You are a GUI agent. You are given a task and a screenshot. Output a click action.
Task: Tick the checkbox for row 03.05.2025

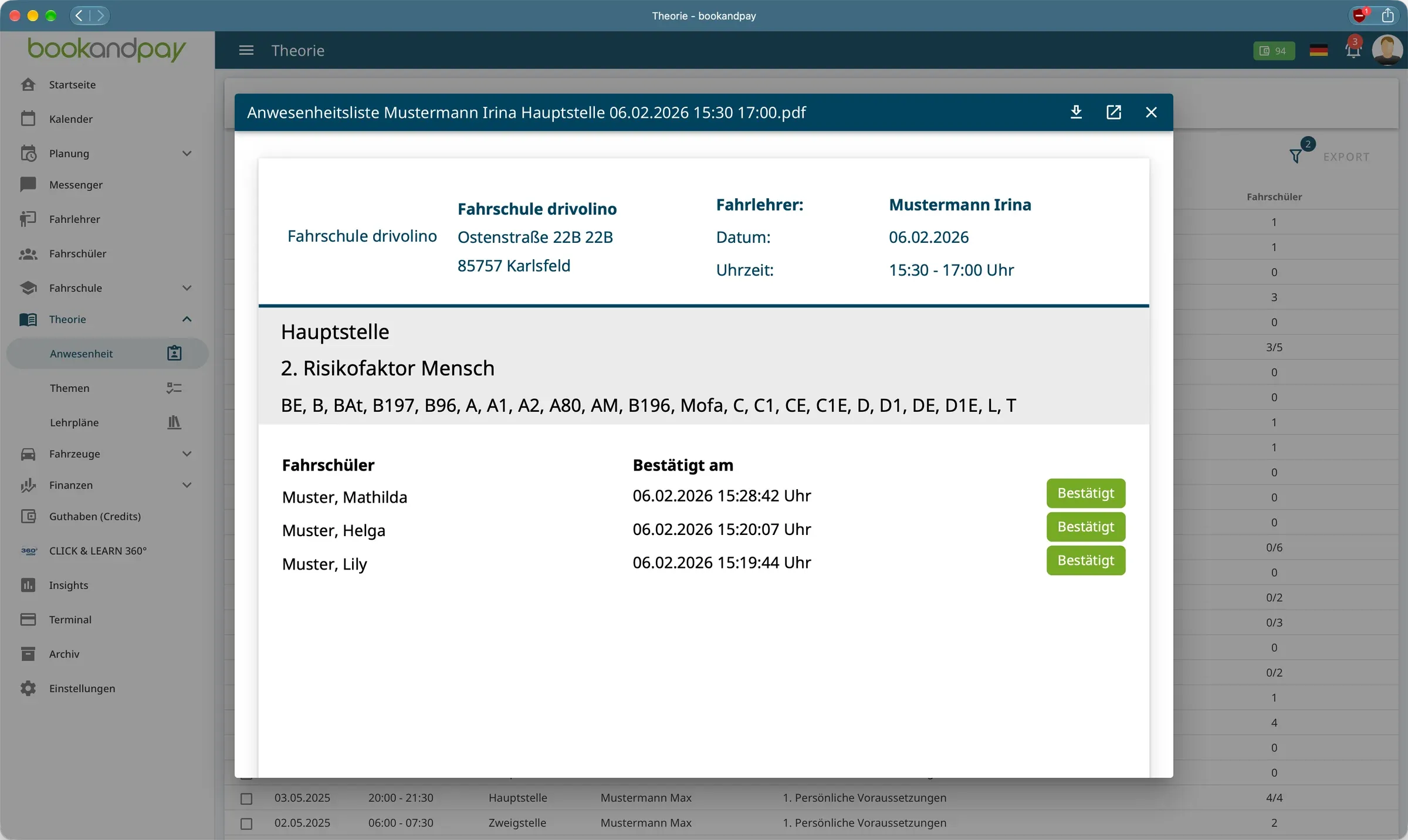click(x=246, y=798)
